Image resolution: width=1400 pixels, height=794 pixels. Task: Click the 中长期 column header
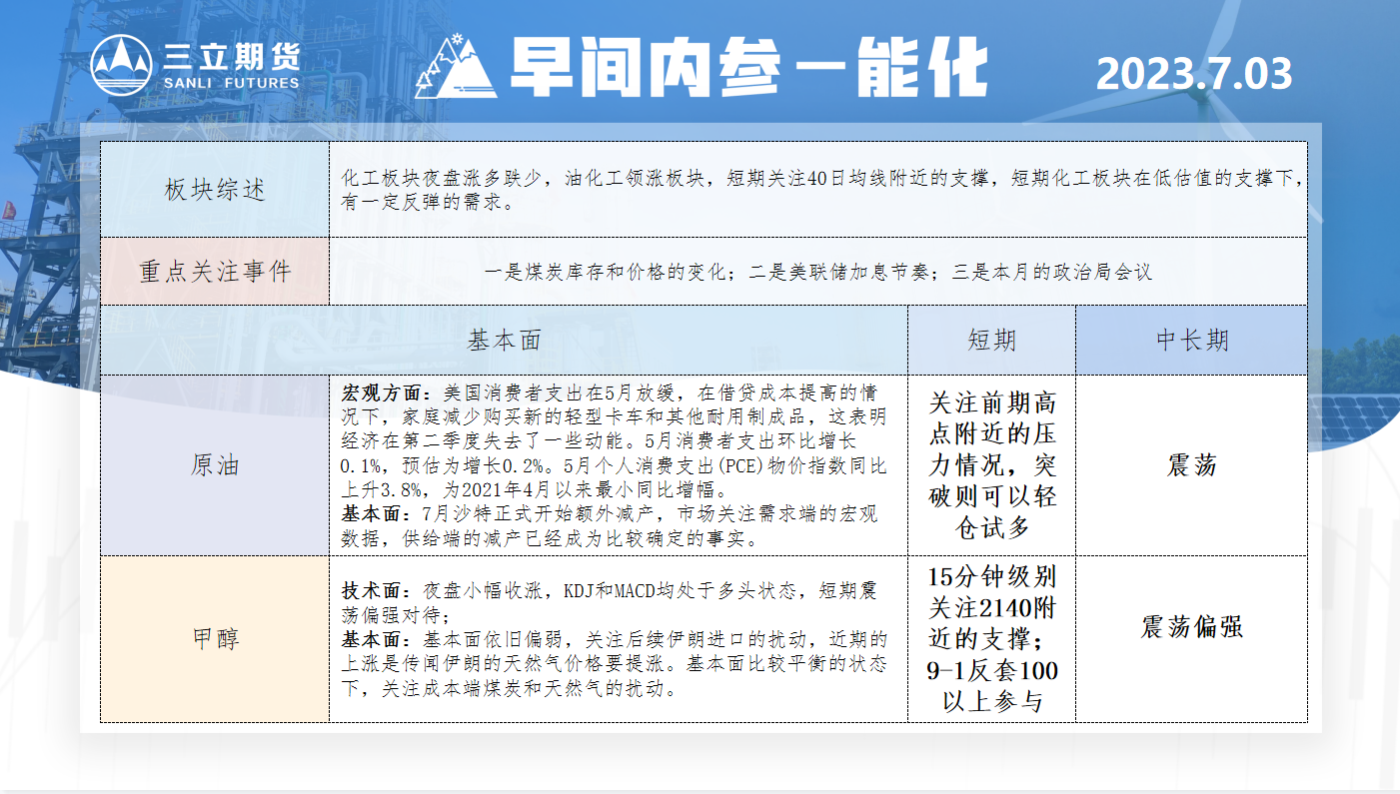1192,340
